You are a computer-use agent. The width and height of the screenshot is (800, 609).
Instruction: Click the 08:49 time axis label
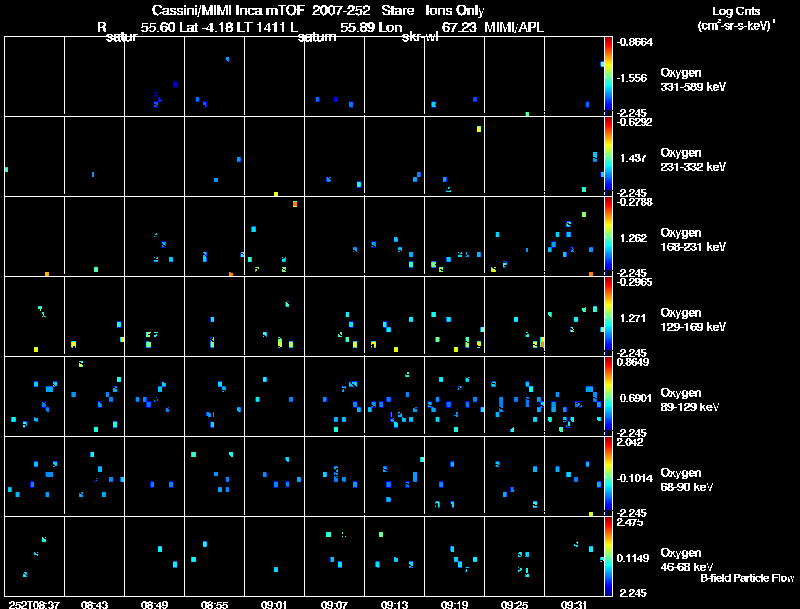click(x=154, y=604)
